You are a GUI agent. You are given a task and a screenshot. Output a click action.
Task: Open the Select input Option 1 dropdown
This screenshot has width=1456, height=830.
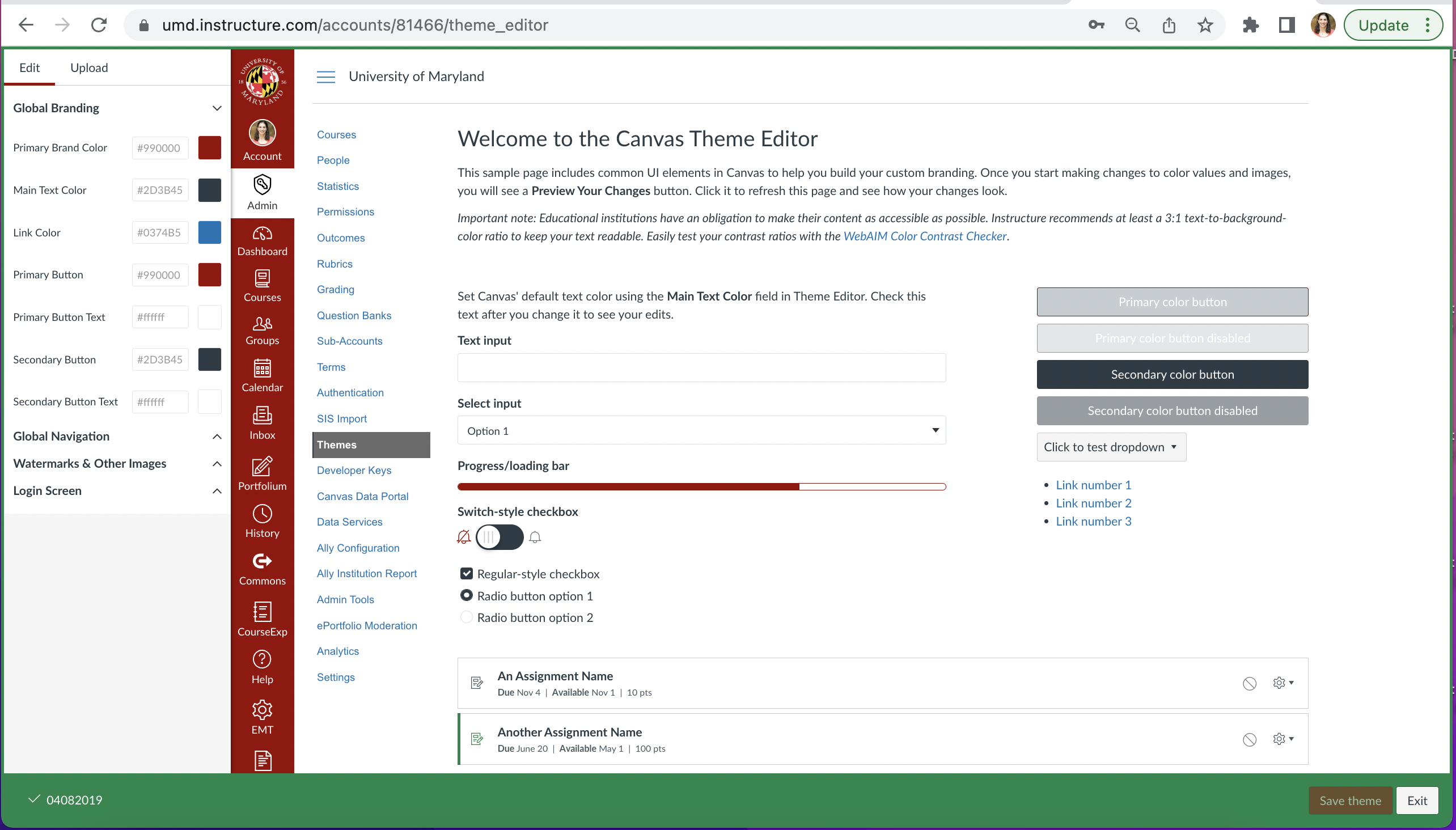pyautogui.click(x=701, y=430)
